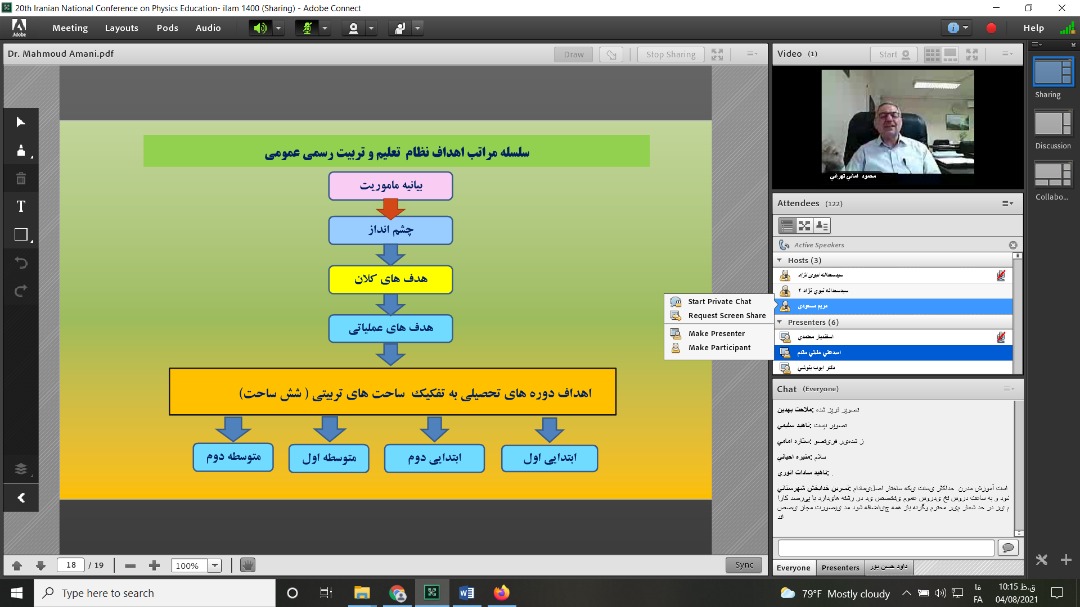Click the send chat message icon
Image resolution: width=1080 pixels, height=607 pixels.
click(1007, 547)
